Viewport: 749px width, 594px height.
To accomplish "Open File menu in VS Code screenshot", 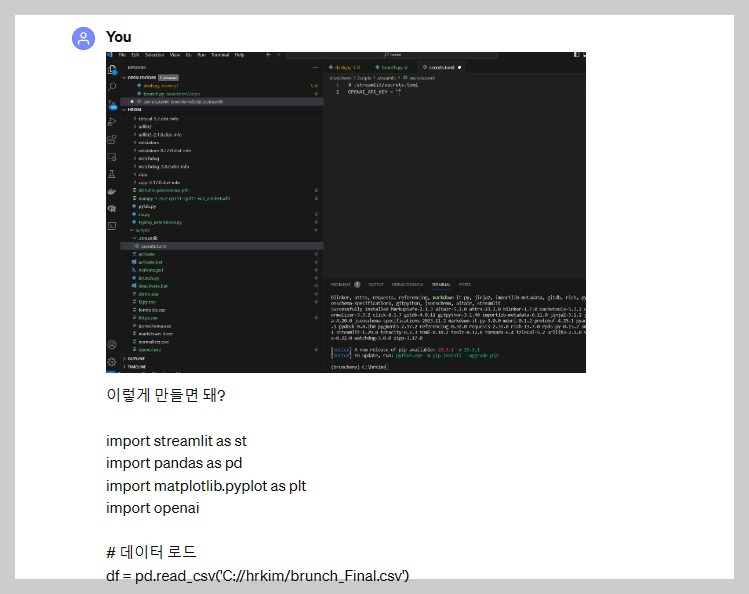I will click(x=122, y=55).
